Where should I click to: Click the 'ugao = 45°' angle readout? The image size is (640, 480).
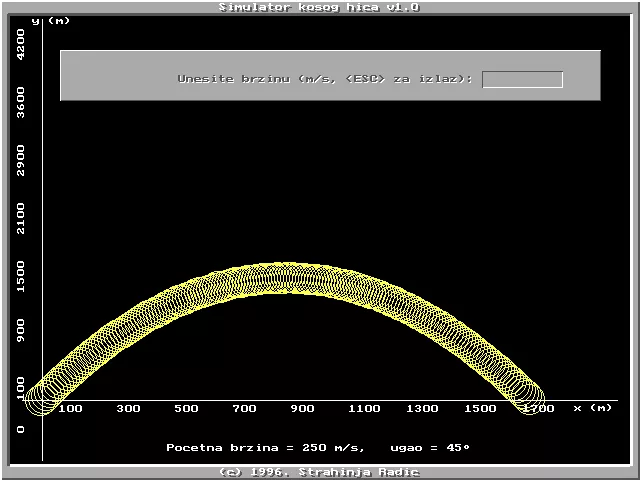[x=430, y=447]
